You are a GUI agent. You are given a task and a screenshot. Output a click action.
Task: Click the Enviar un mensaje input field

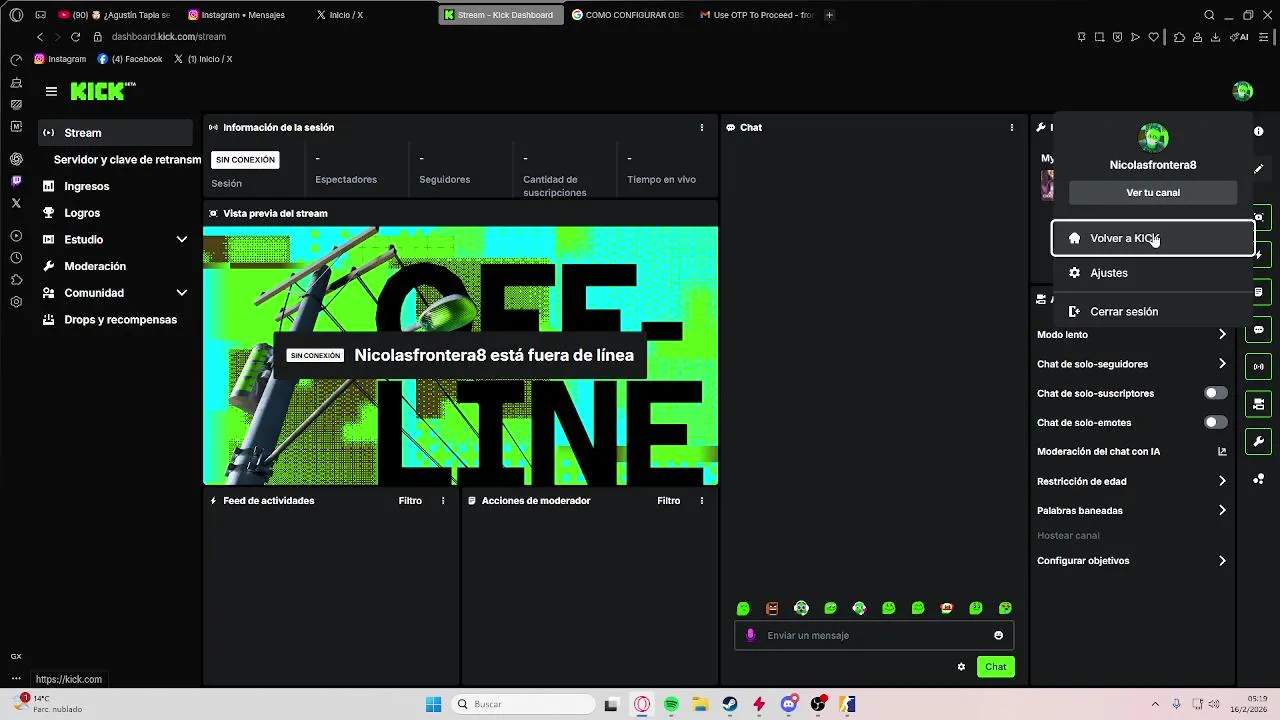pos(874,636)
